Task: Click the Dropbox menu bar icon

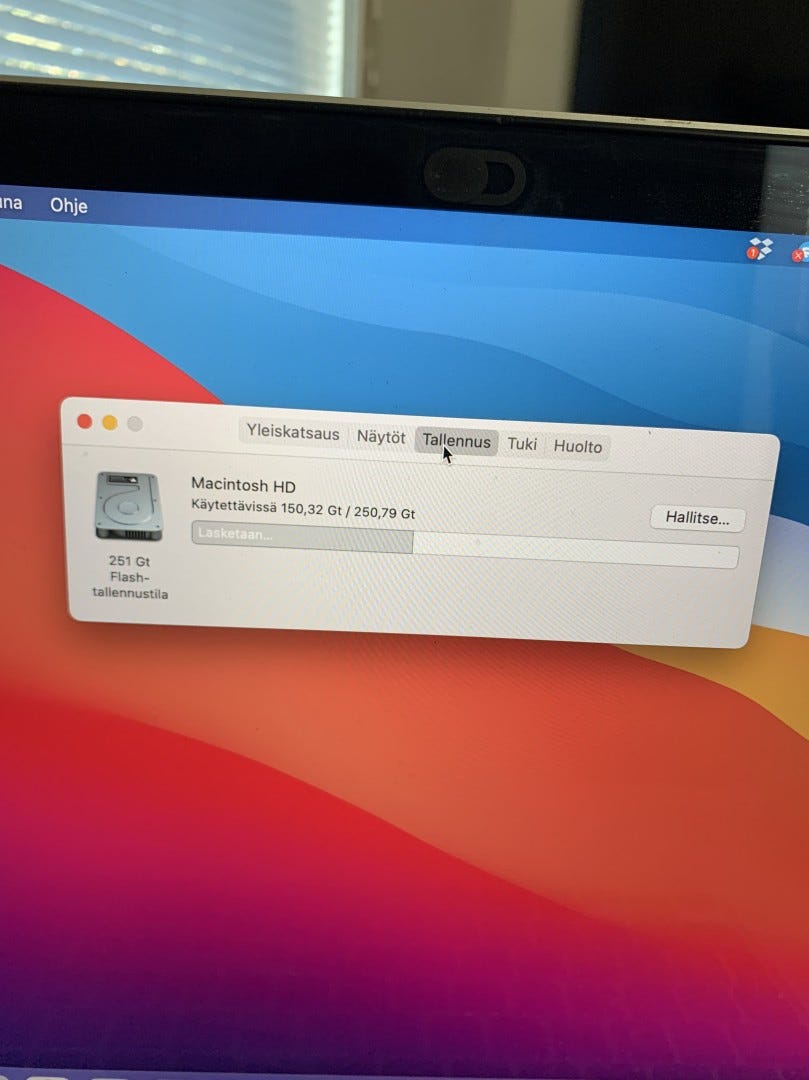Action: click(x=760, y=248)
